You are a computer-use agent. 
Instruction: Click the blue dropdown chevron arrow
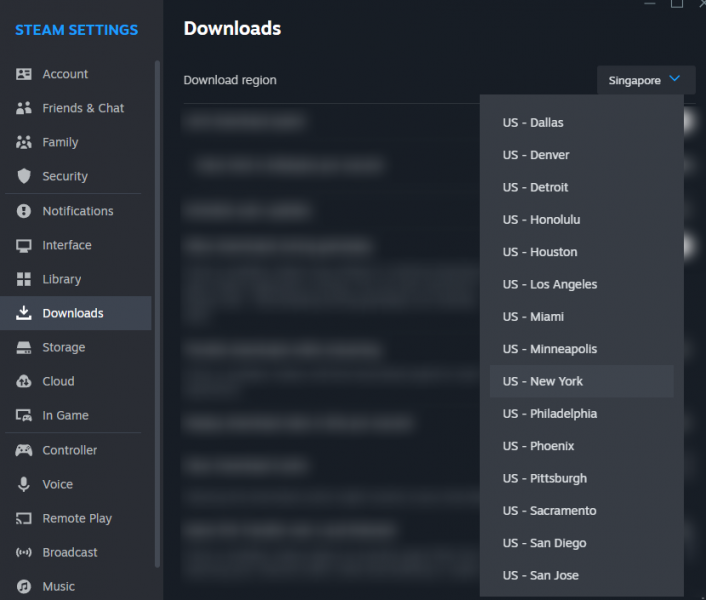click(674, 79)
